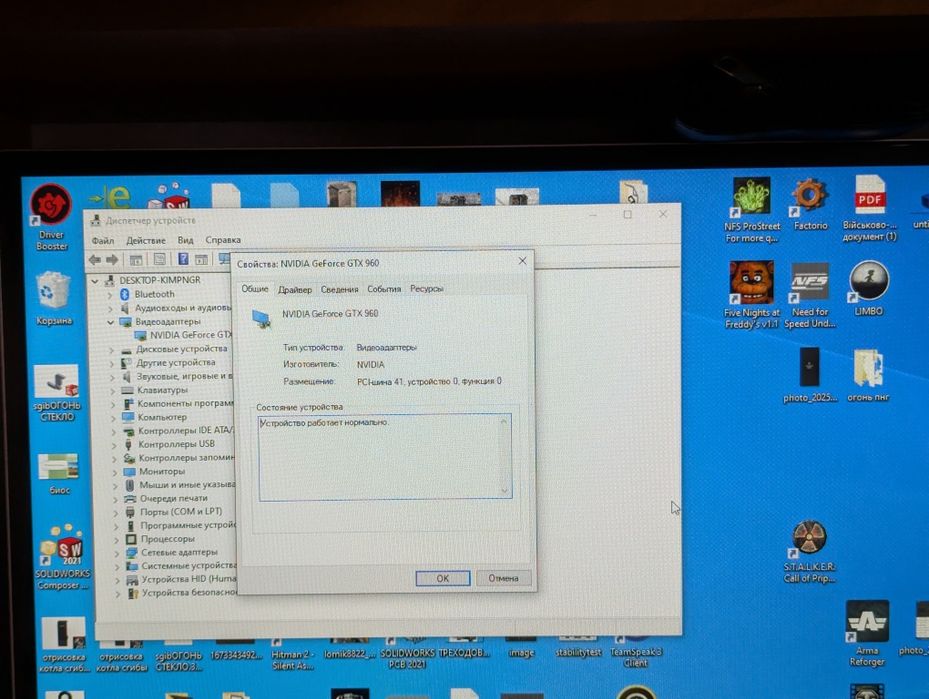Screen dimensions: 929x699
Task: Switch to the Сведения tab
Action: click(x=339, y=290)
